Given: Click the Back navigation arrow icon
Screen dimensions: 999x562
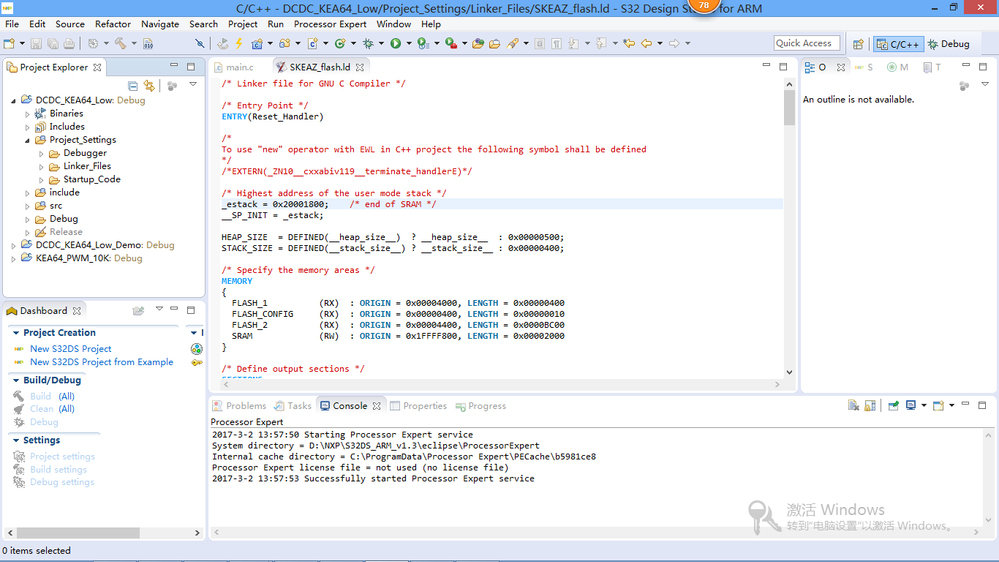Looking at the screenshot, I should tap(647, 43).
